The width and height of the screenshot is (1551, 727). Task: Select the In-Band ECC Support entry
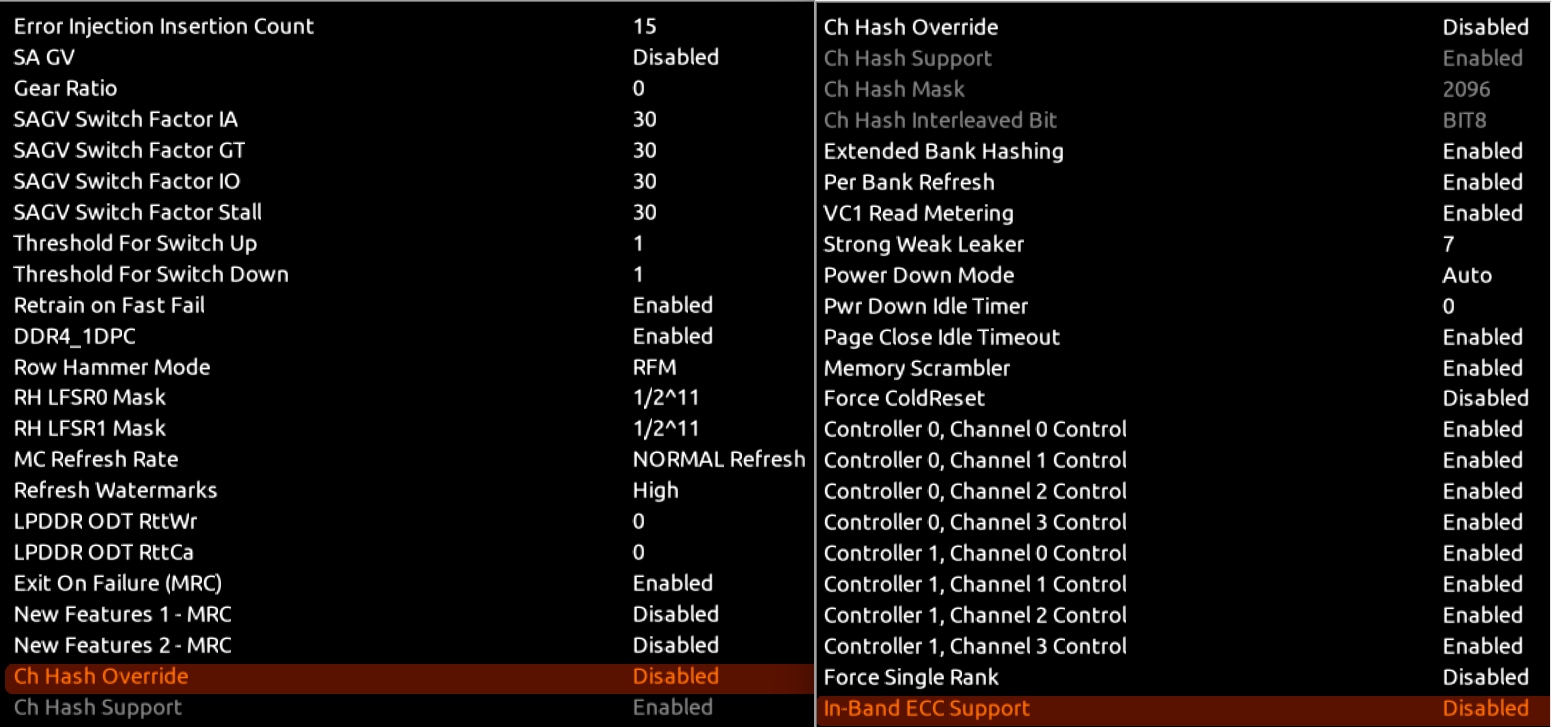926,708
